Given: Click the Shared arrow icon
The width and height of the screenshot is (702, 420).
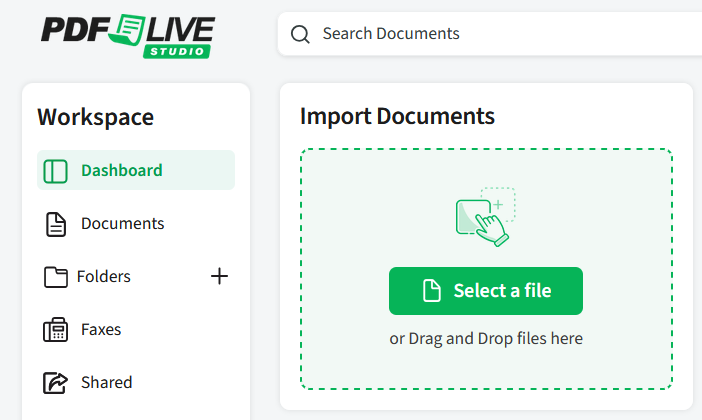Looking at the screenshot, I should pyautogui.click(x=56, y=383).
